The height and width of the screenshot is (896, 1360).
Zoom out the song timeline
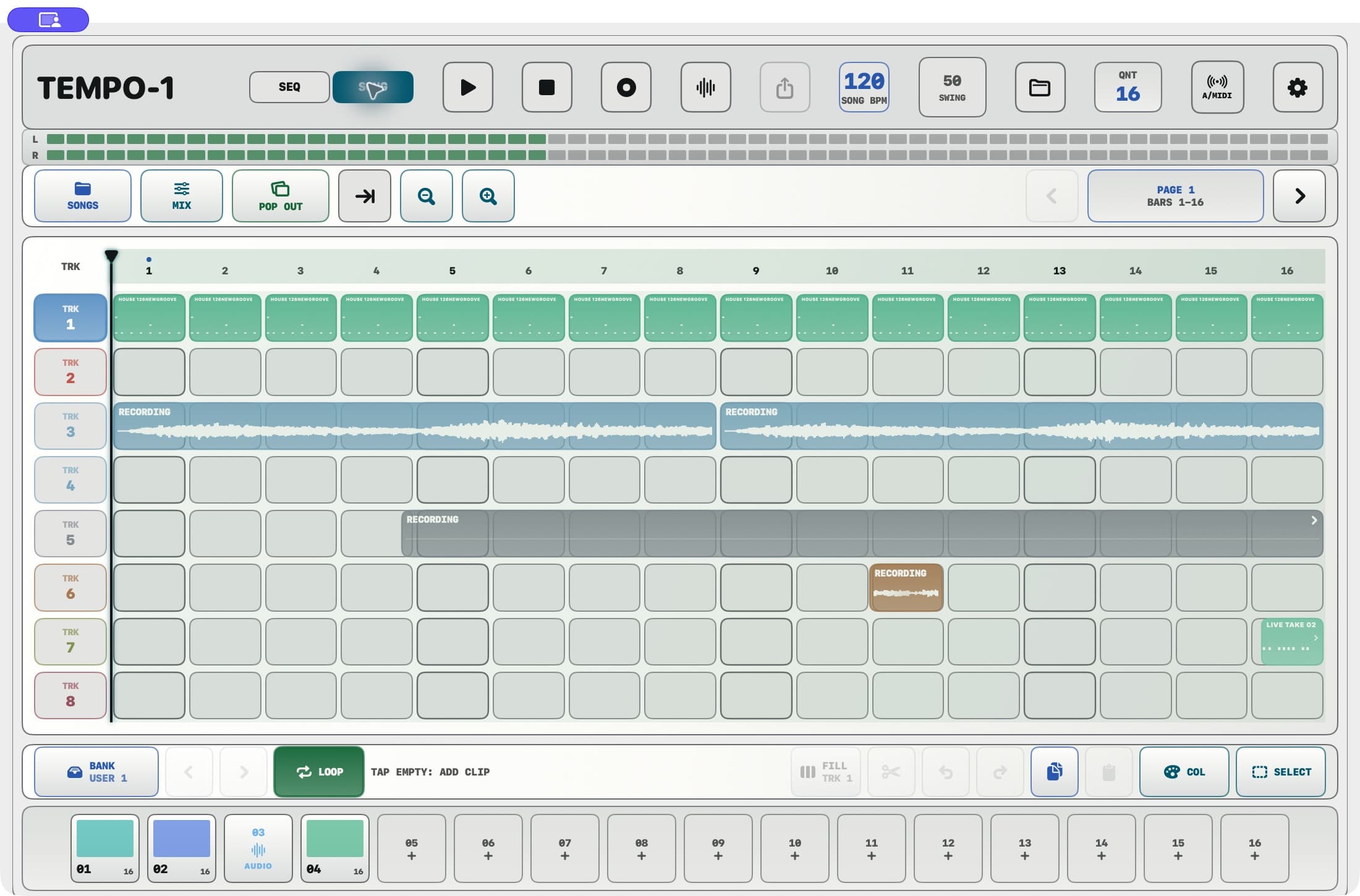click(427, 196)
